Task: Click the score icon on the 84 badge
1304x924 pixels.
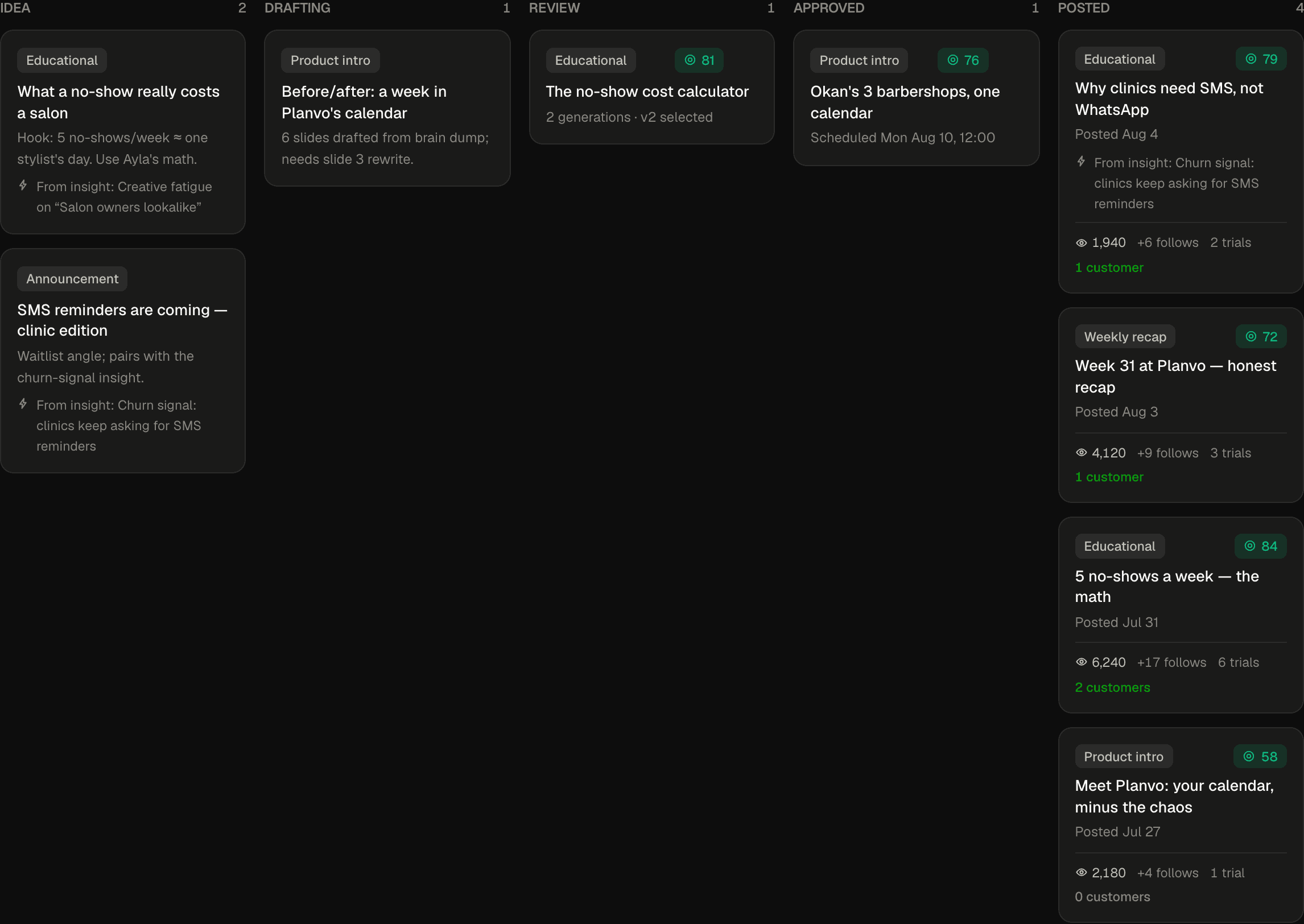Action: click(1250, 546)
